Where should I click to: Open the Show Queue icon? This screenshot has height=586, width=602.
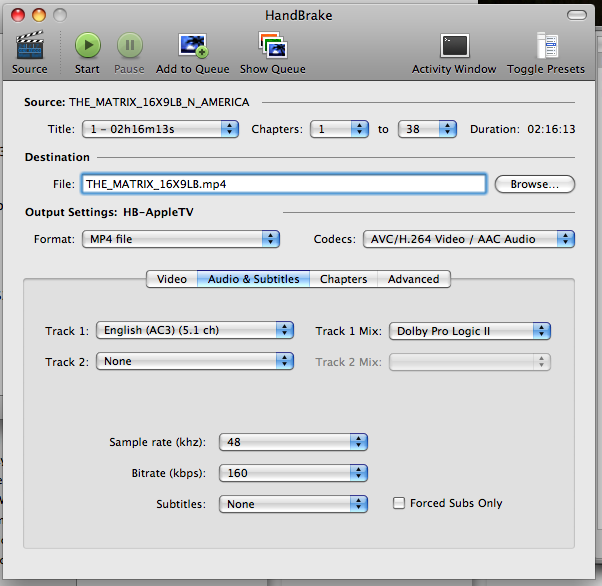273,45
